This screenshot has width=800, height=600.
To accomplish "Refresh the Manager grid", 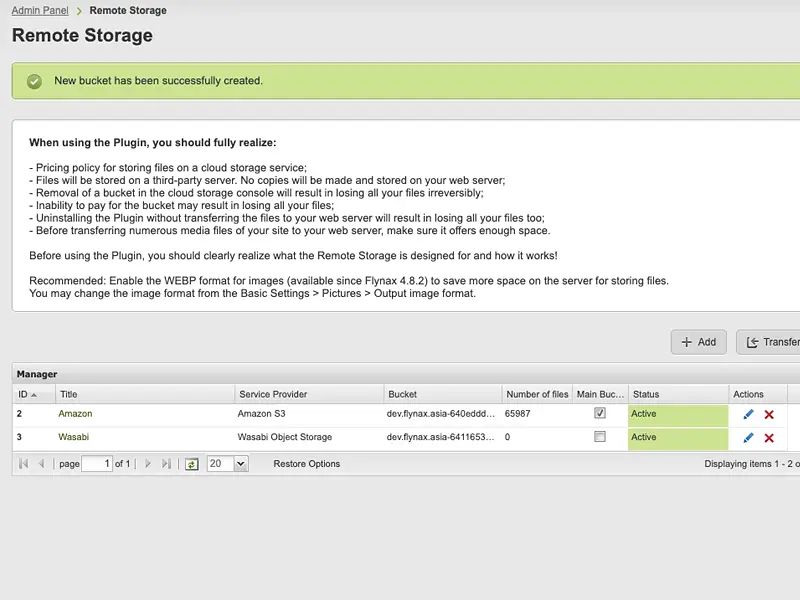I will 191,464.
